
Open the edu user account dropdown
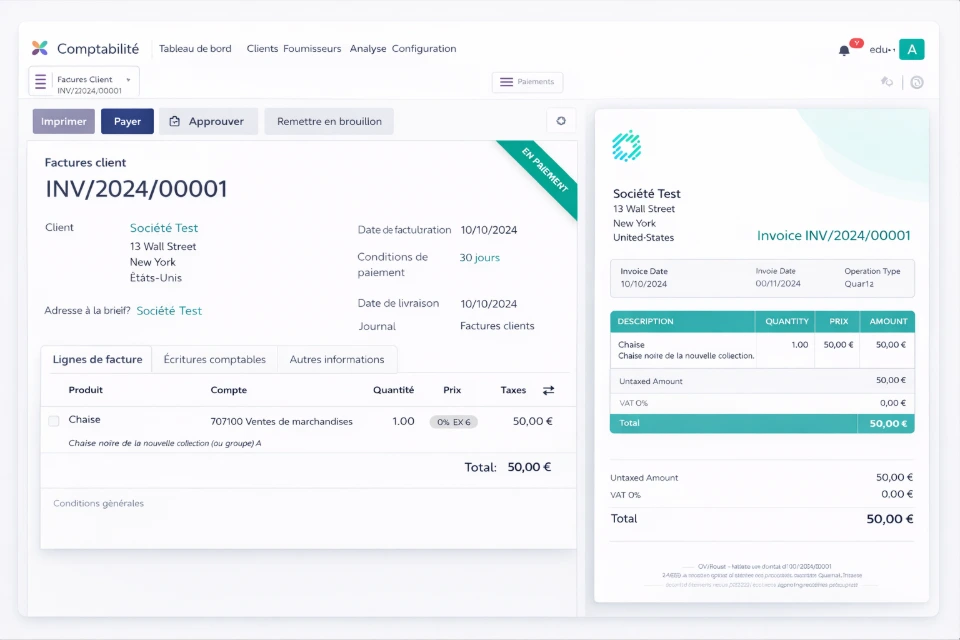click(x=881, y=49)
